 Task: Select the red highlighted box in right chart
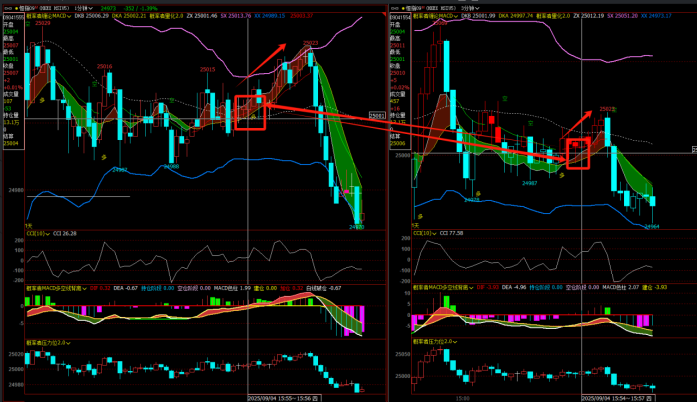click(580, 152)
